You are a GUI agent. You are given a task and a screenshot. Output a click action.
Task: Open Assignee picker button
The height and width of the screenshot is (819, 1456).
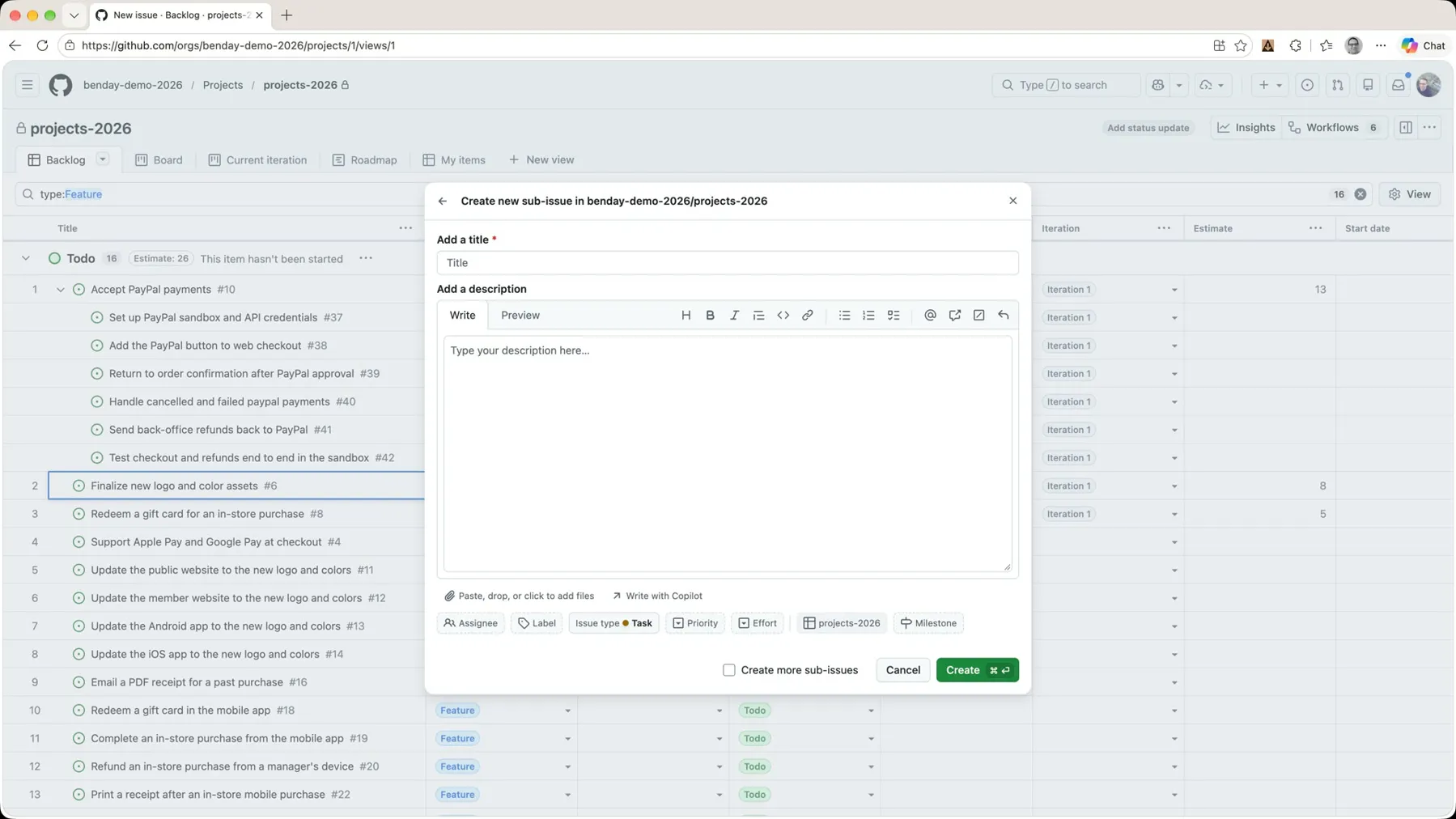(x=470, y=623)
